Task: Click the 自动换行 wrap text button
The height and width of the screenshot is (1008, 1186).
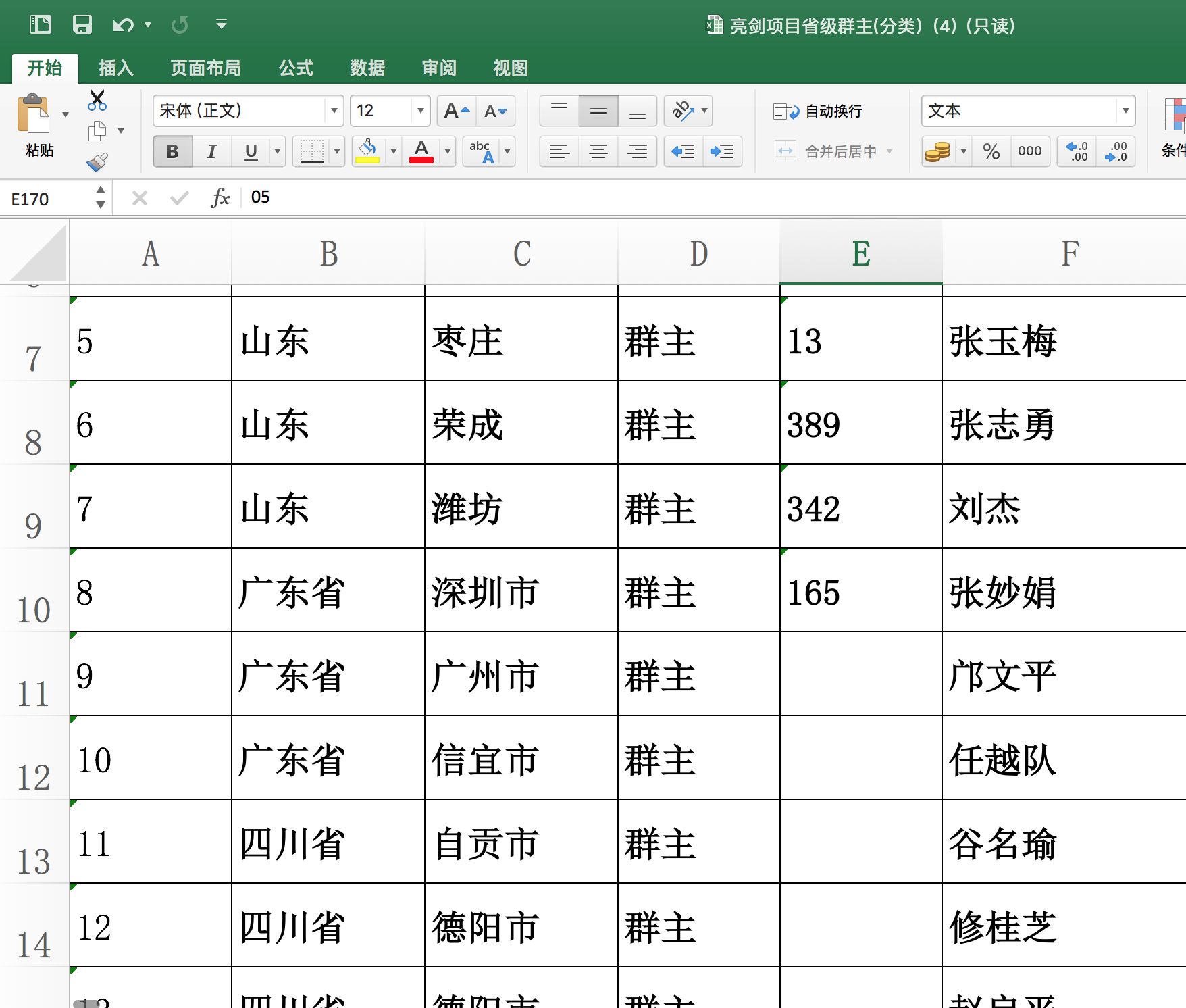Action: tap(818, 111)
